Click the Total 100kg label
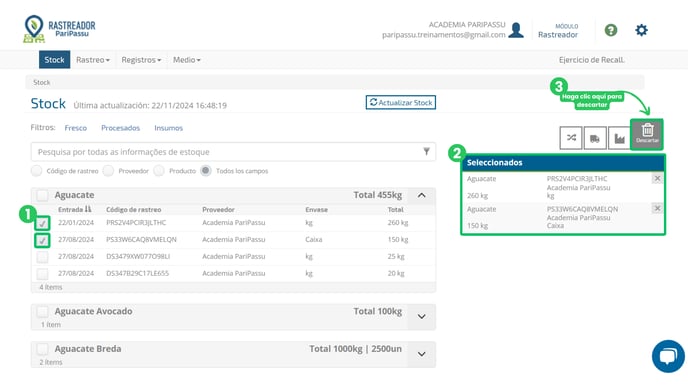688x387 pixels. (x=378, y=311)
